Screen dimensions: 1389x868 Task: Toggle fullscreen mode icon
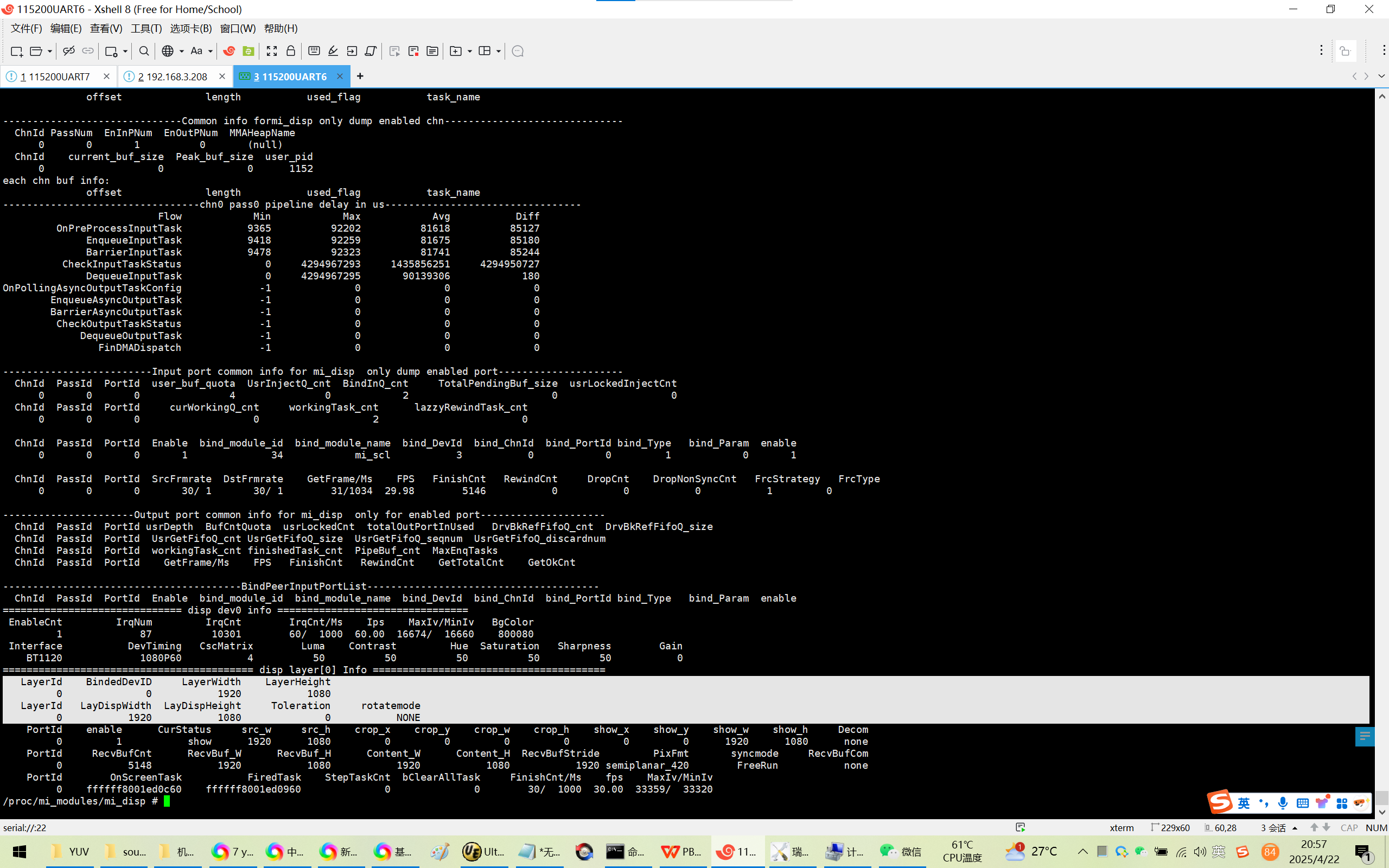(271, 51)
